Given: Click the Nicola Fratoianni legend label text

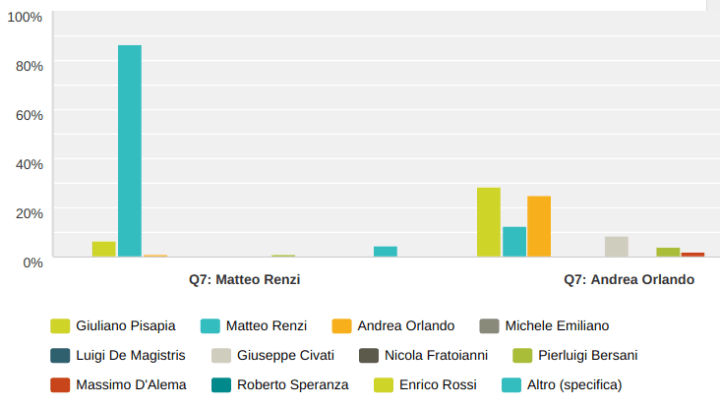Looking at the screenshot, I should [436, 355].
